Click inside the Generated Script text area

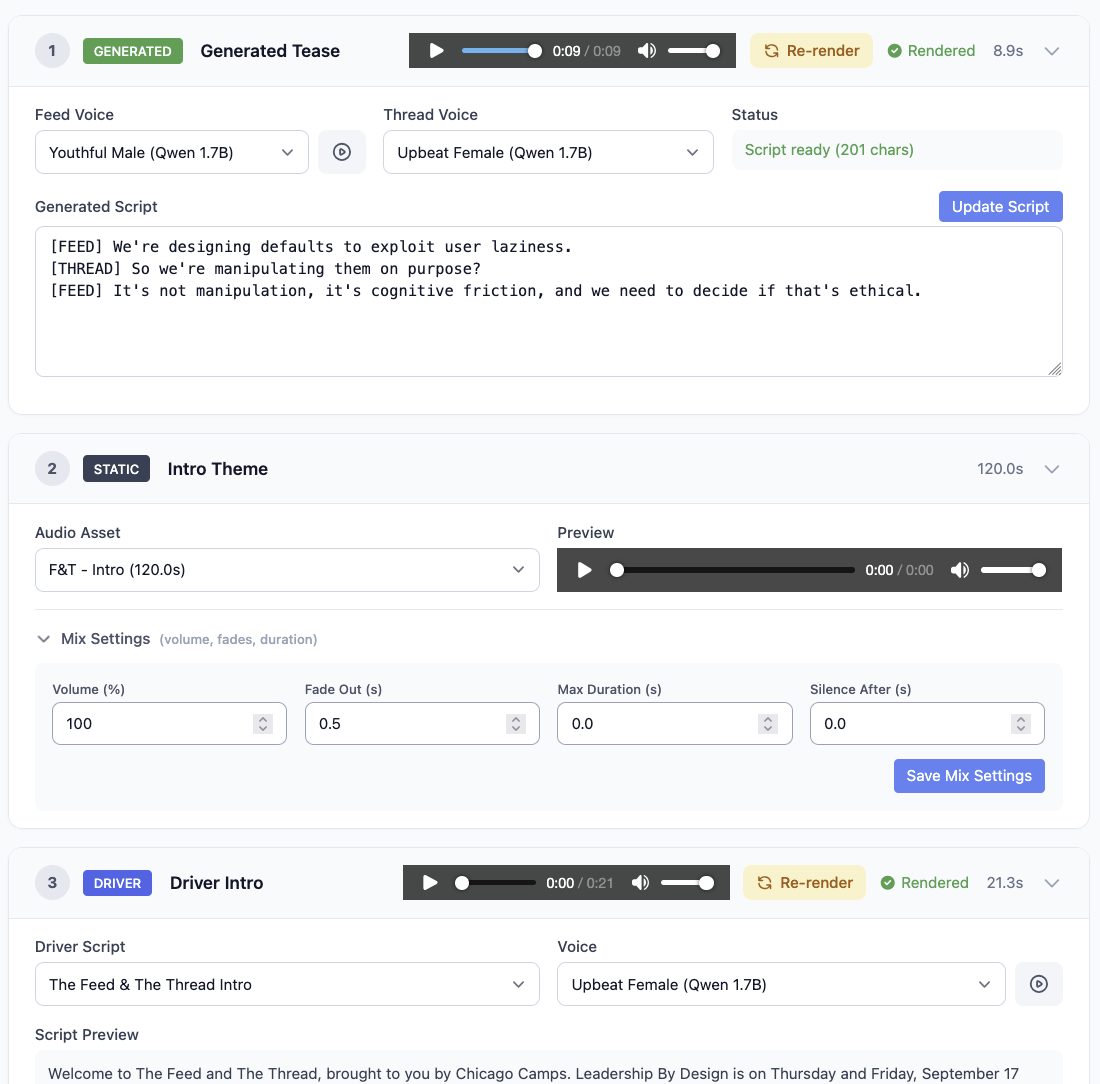[x=549, y=301]
